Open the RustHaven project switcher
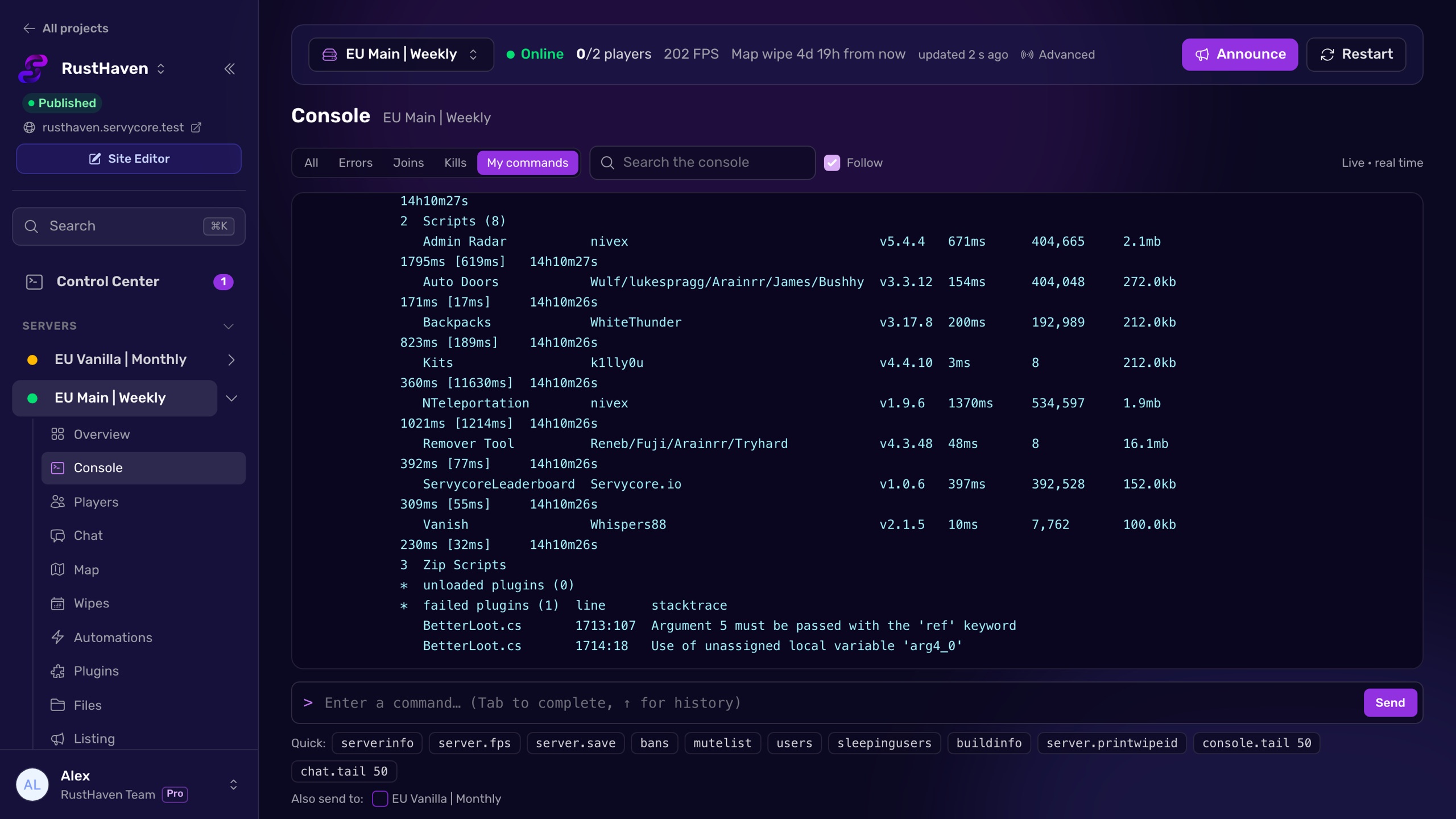This screenshot has height=819, width=1456. tap(161, 69)
